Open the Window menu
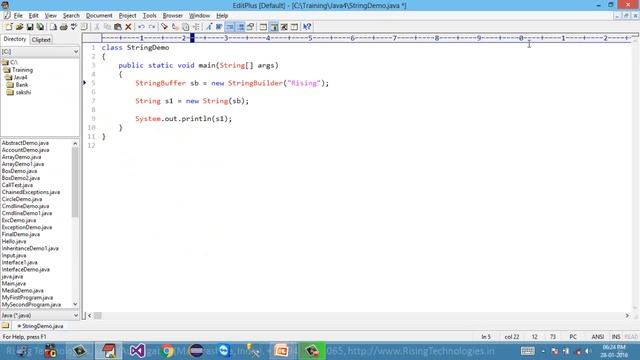 point(199,16)
